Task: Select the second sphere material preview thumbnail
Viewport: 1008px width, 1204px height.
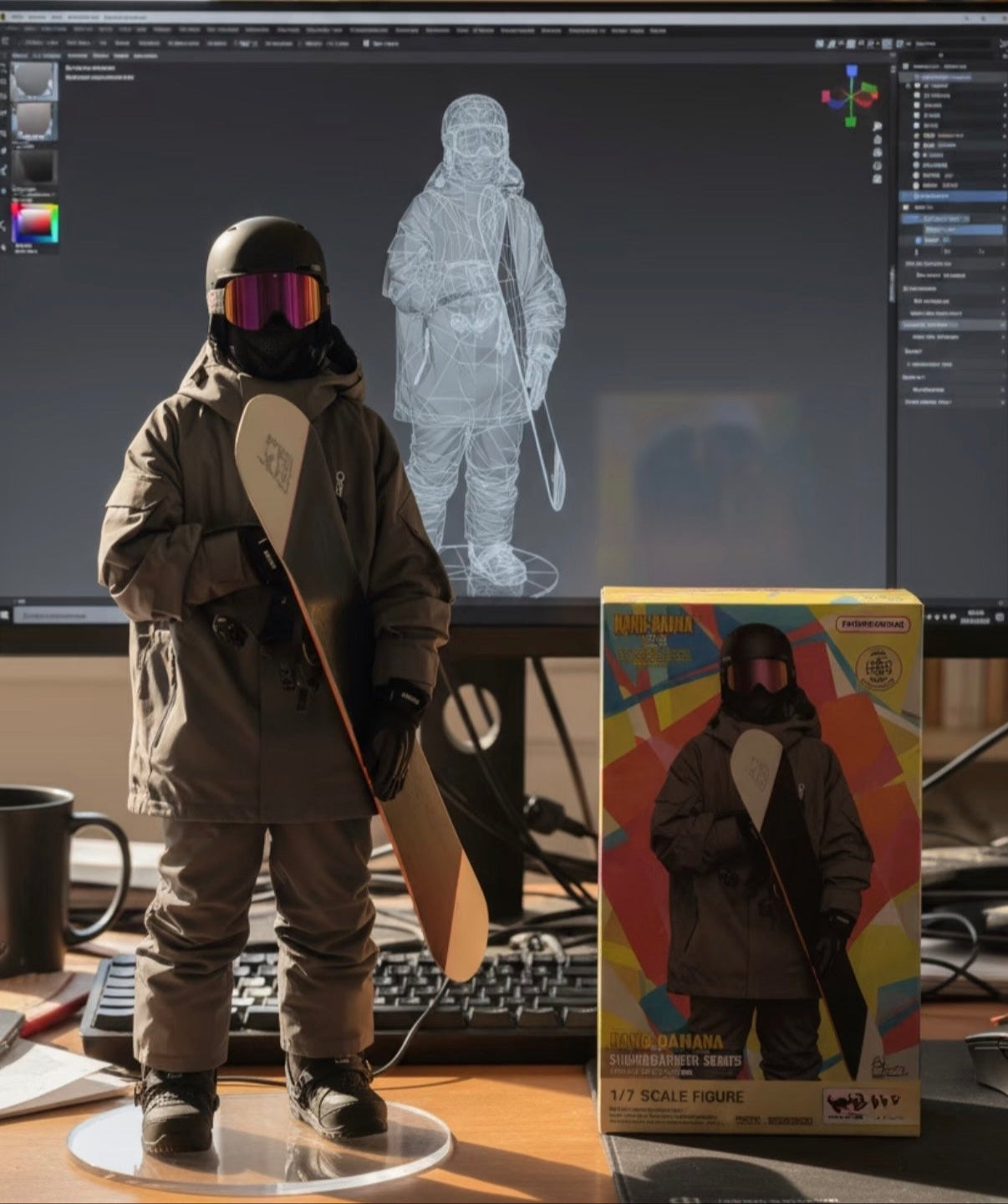Action: (x=34, y=121)
